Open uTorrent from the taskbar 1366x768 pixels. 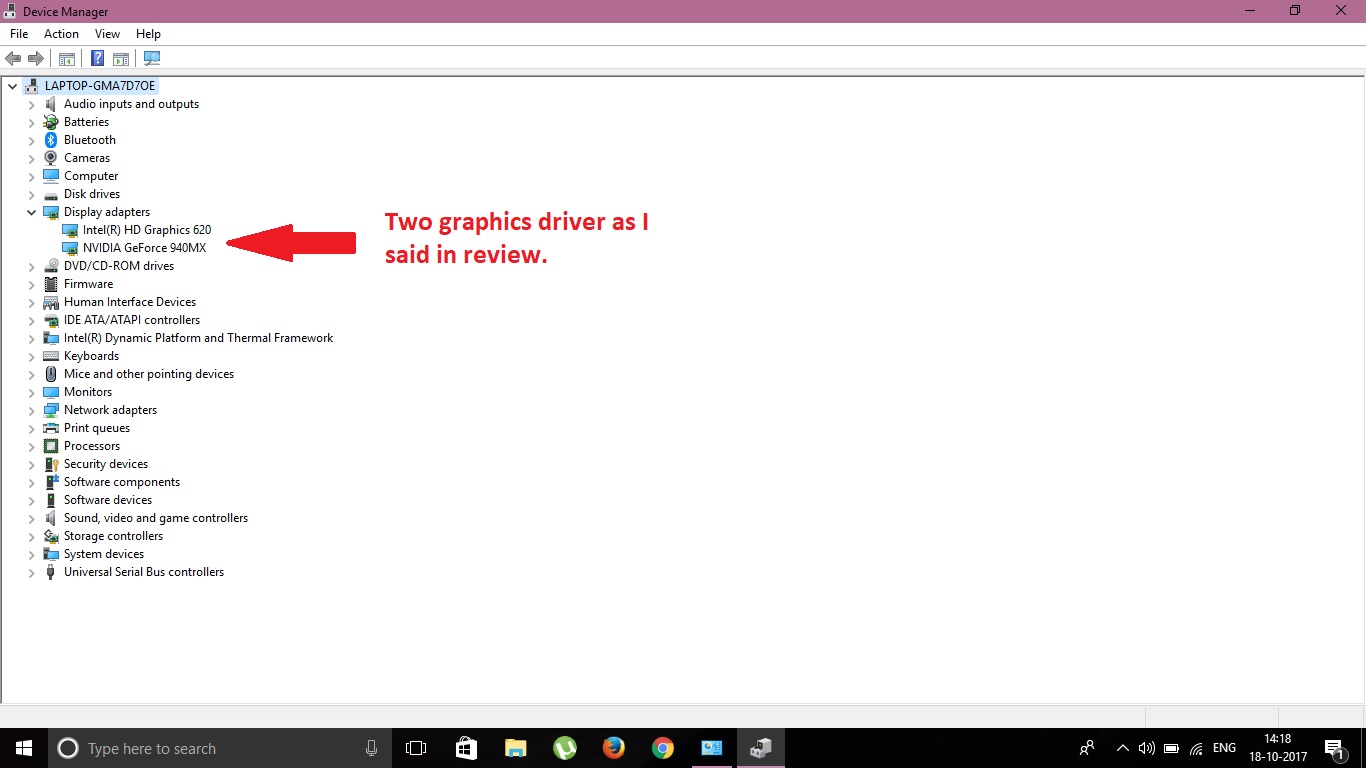coord(564,748)
